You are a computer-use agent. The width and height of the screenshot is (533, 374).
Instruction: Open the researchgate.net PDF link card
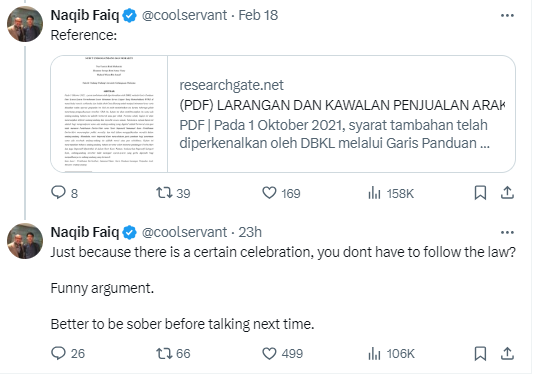(283, 114)
